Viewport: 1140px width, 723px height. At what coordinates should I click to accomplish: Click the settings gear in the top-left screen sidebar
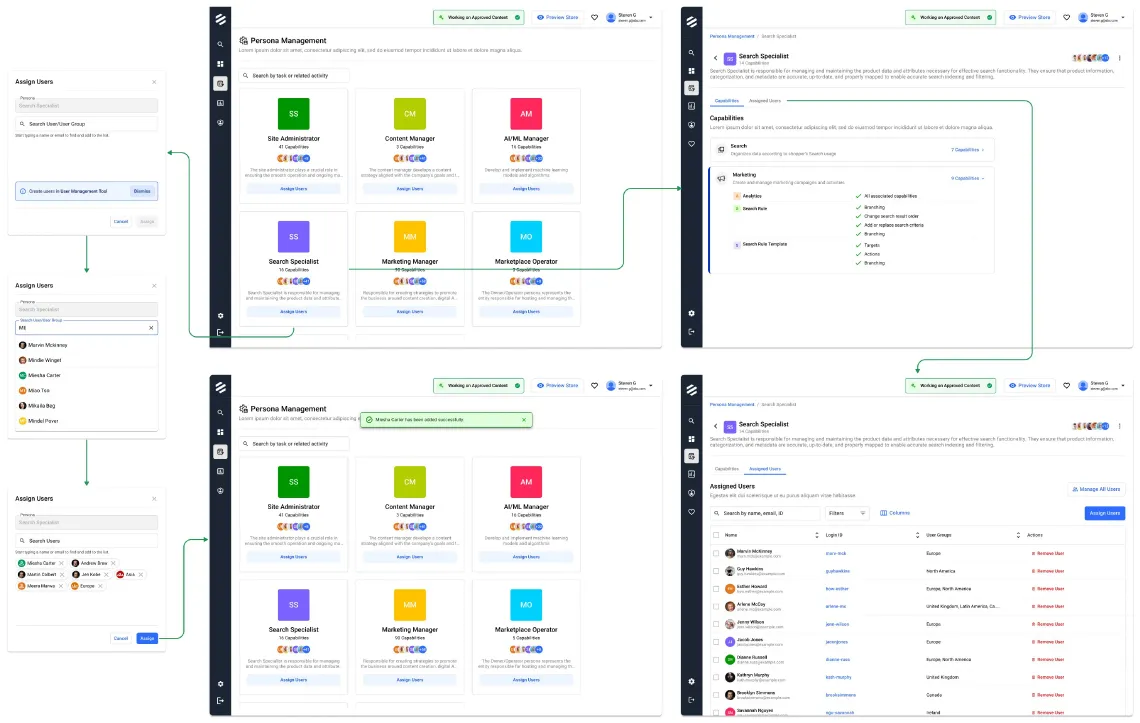[x=220, y=316]
